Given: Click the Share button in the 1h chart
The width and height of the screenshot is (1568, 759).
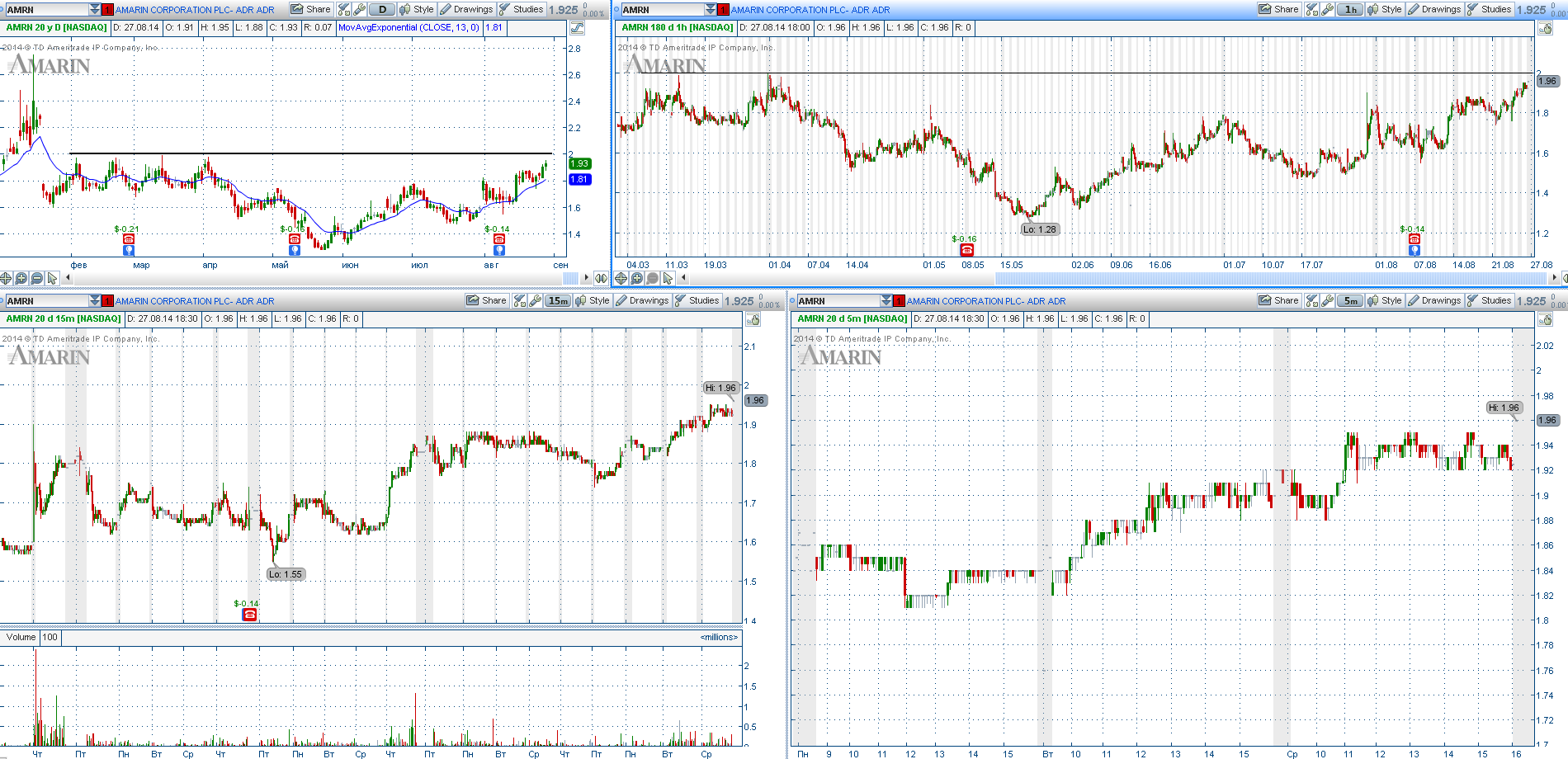Looking at the screenshot, I should pos(1278,9).
